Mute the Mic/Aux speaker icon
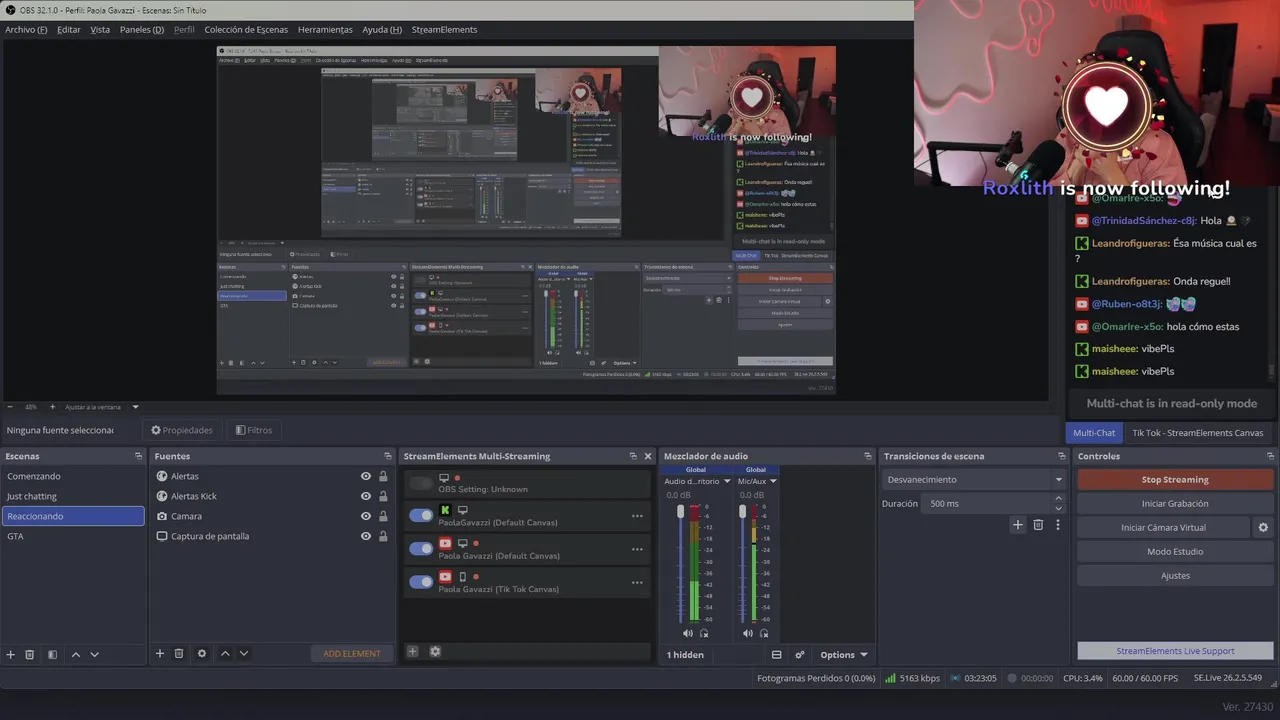1280x720 pixels. [x=747, y=633]
